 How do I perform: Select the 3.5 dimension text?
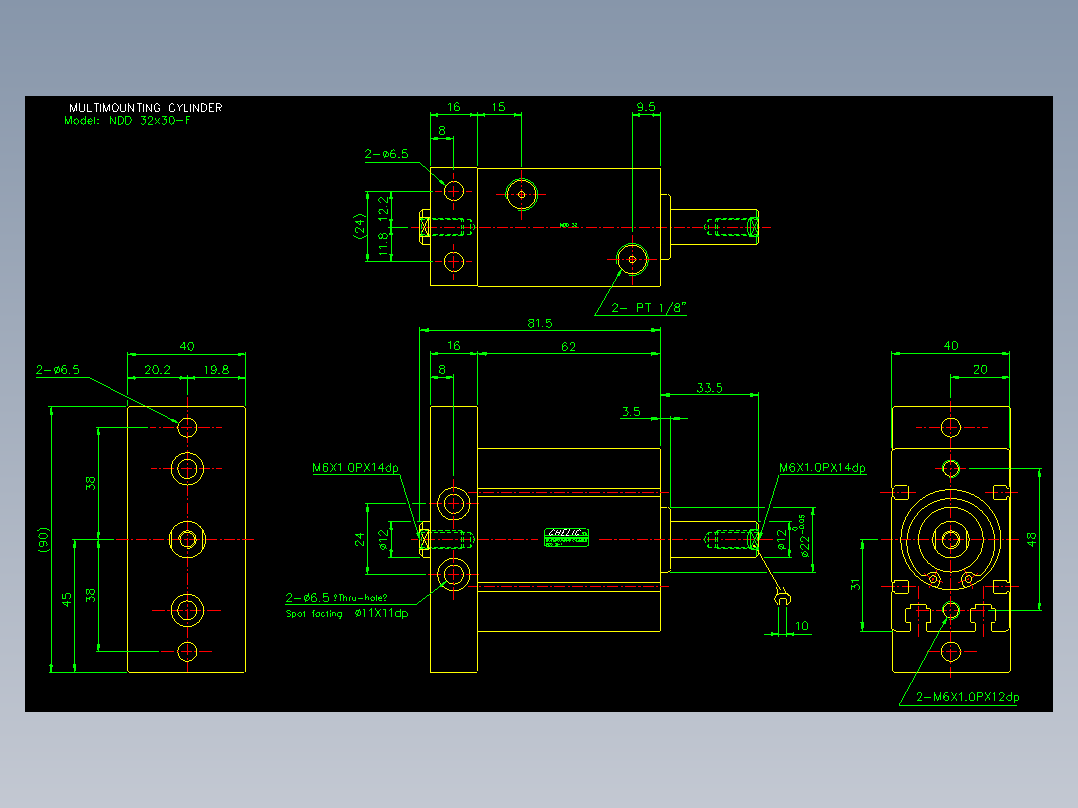tap(631, 411)
